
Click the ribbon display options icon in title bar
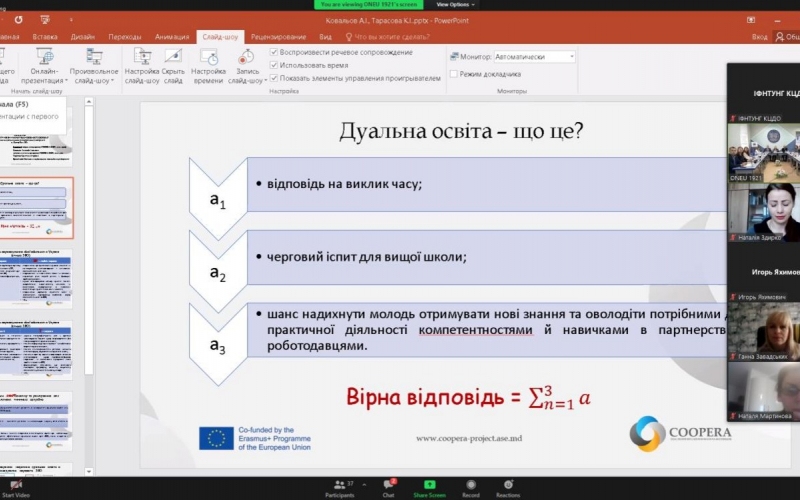[751, 20]
